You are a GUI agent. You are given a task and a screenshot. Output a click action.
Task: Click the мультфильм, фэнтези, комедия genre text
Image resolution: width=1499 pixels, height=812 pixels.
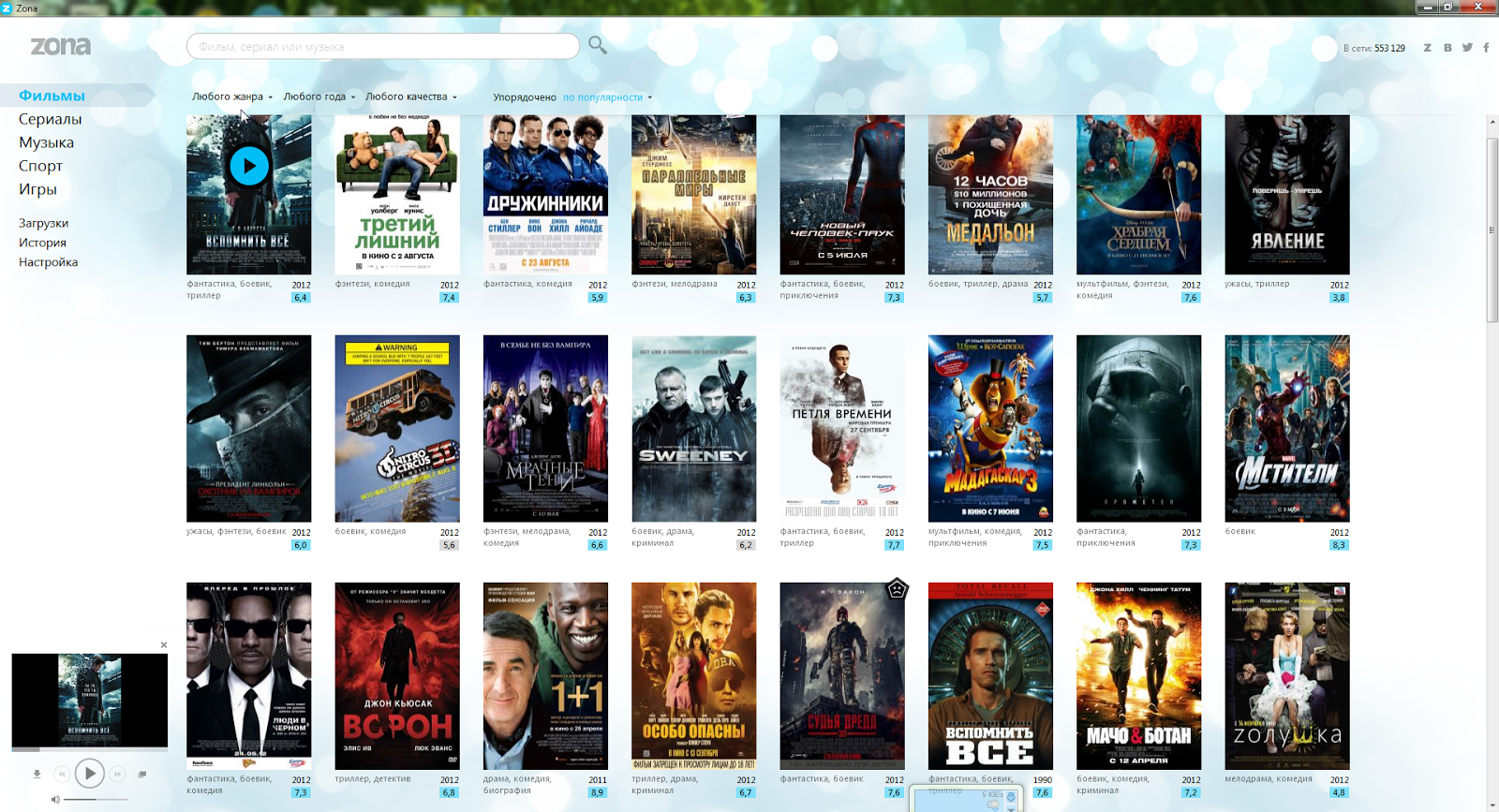(1122, 289)
